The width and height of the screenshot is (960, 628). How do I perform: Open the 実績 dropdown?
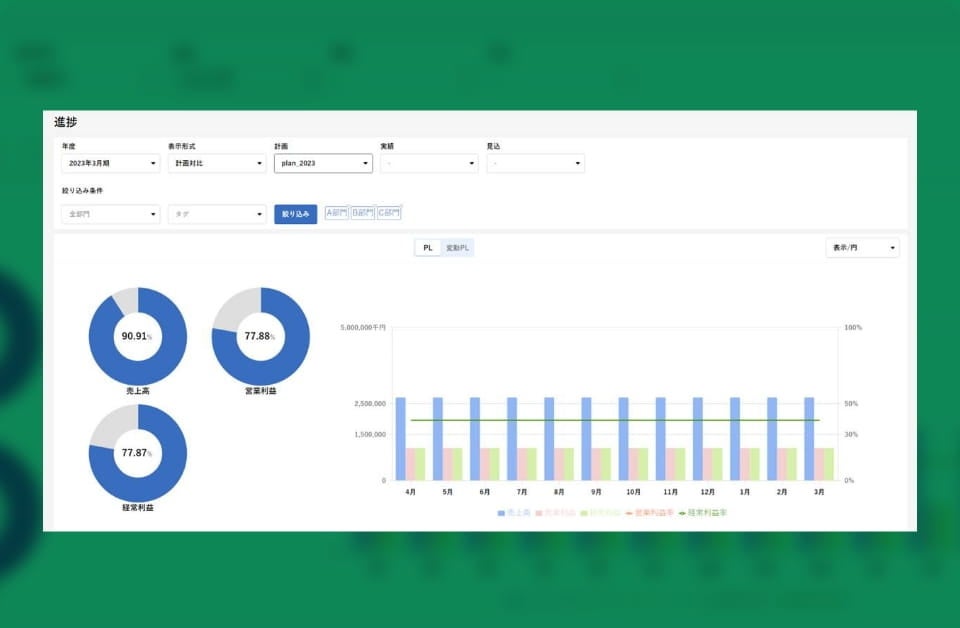(429, 163)
